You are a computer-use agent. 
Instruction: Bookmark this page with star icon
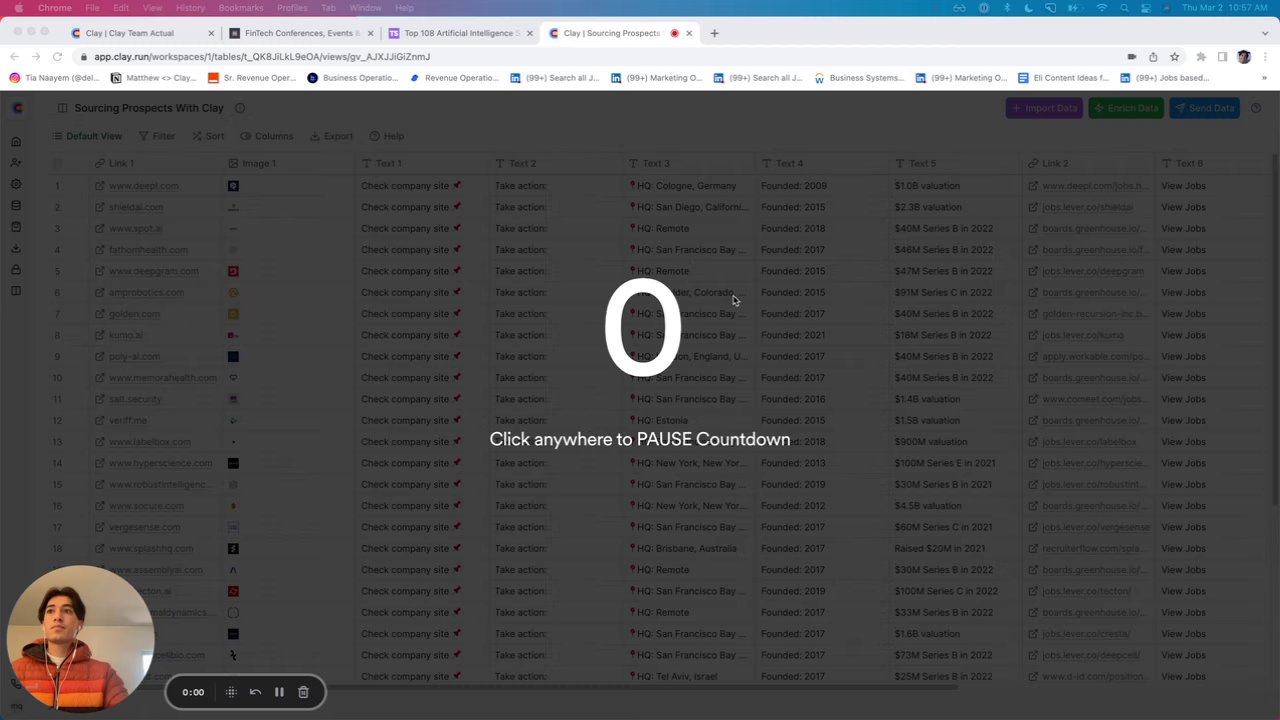(1175, 57)
